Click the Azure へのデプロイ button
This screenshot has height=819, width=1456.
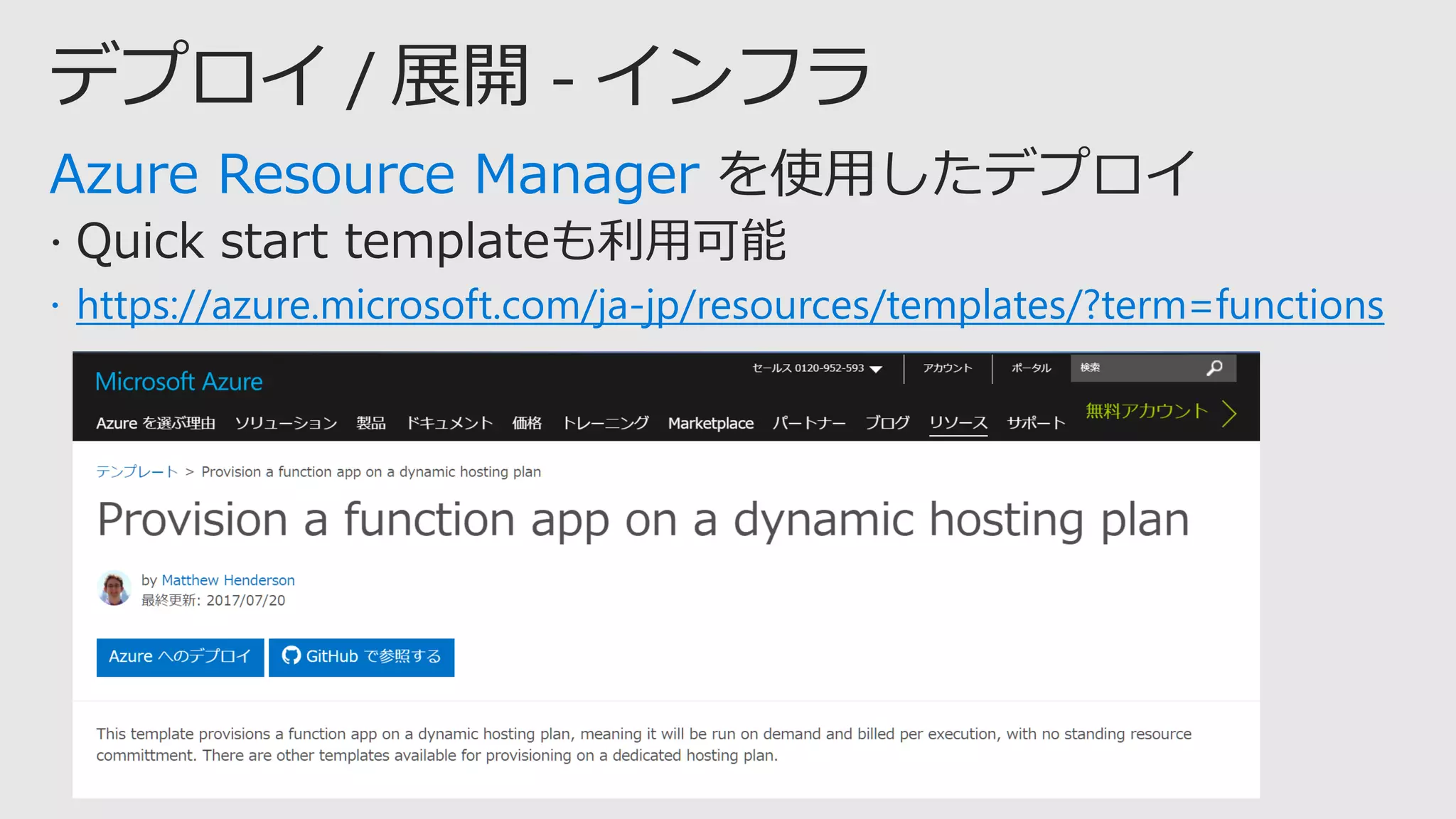point(180,657)
